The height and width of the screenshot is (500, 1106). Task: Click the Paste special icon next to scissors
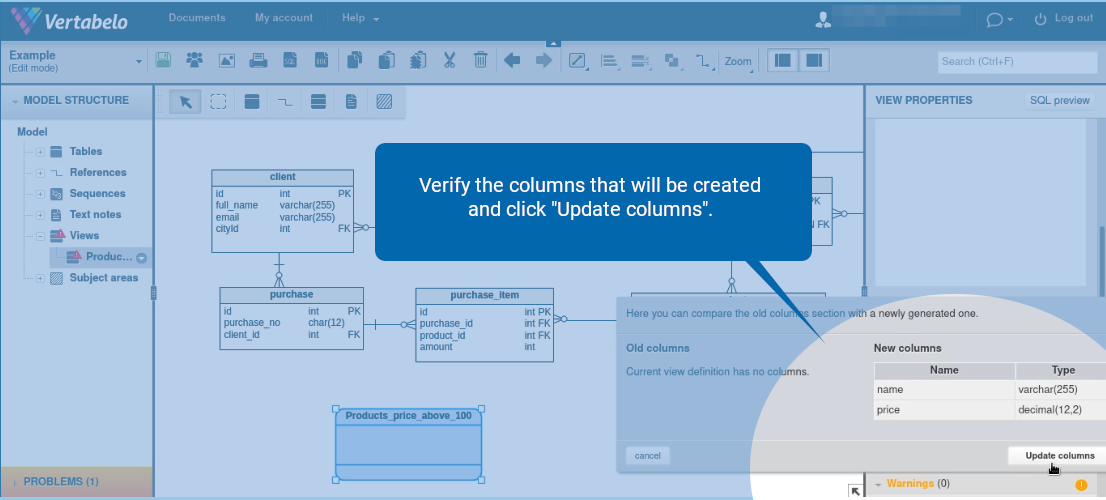[x=418, y=61]
